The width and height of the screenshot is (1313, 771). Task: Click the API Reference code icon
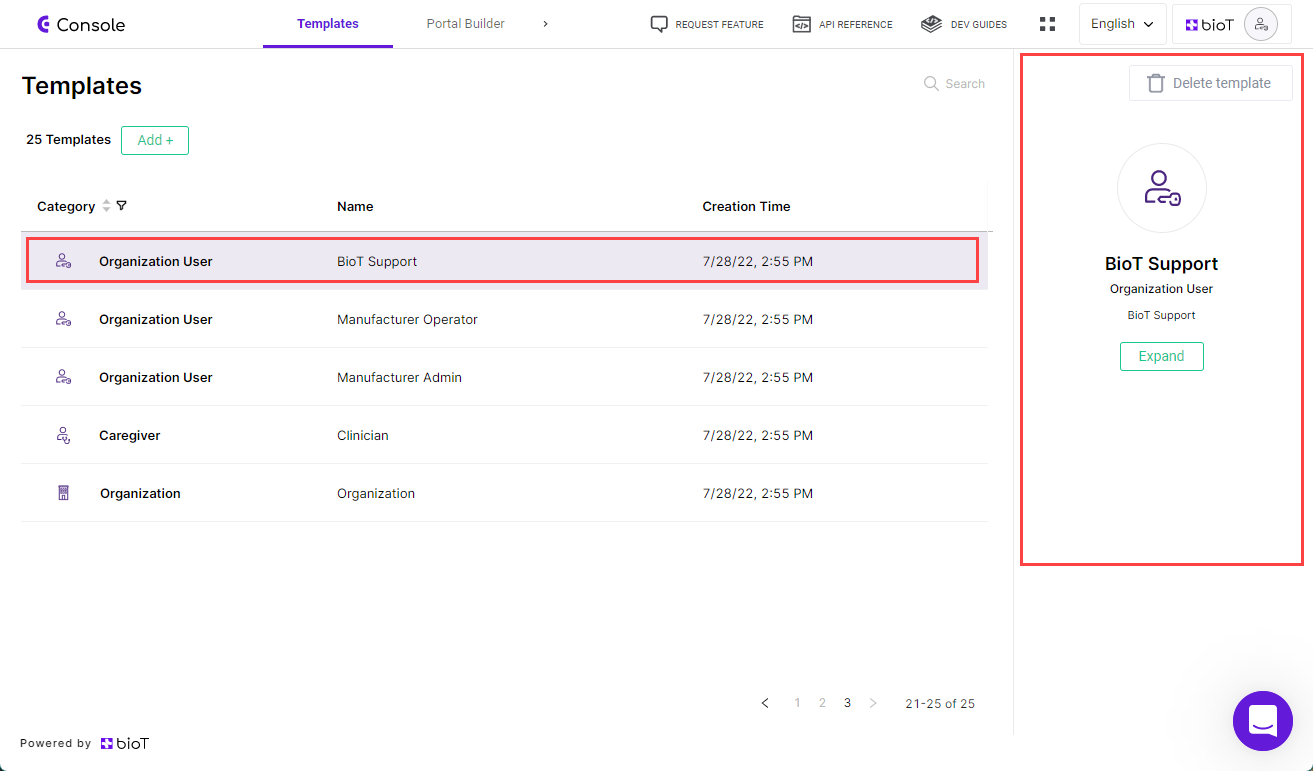tap(801, 24)
